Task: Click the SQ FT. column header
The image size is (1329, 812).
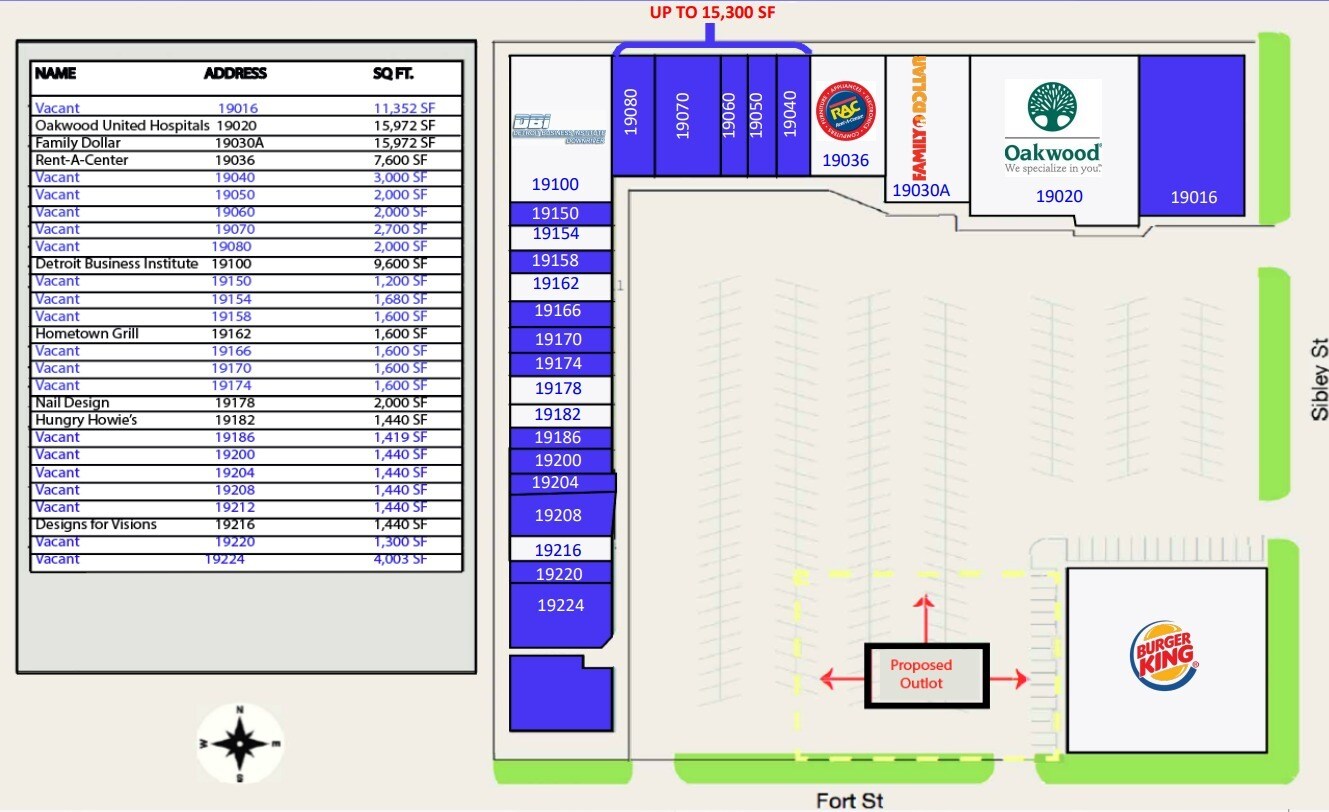Action: pos(393,73)
